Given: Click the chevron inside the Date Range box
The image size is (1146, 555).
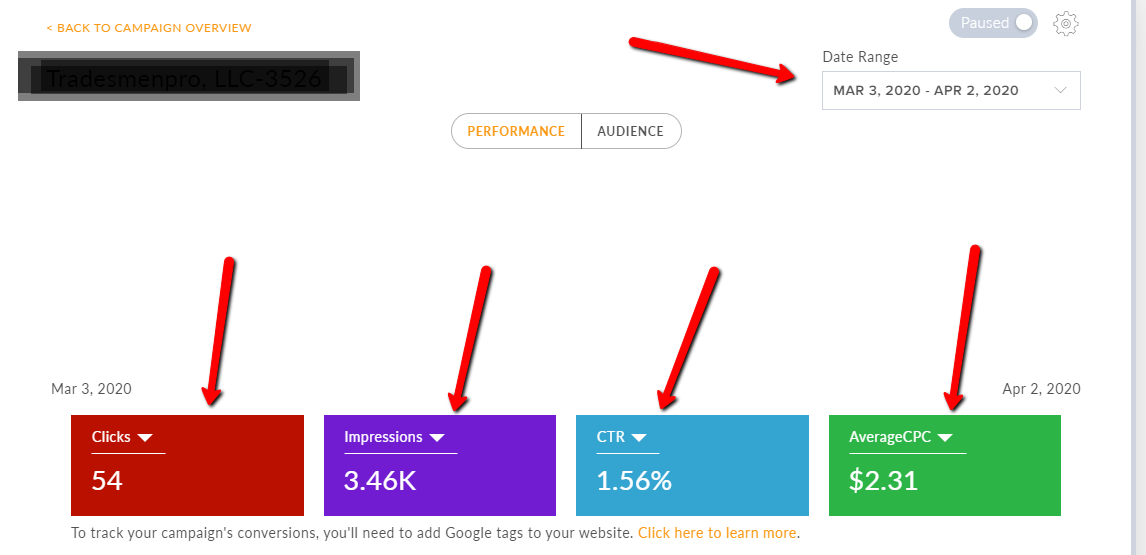Looking at the screenshot, I should tap(1061, 90).
